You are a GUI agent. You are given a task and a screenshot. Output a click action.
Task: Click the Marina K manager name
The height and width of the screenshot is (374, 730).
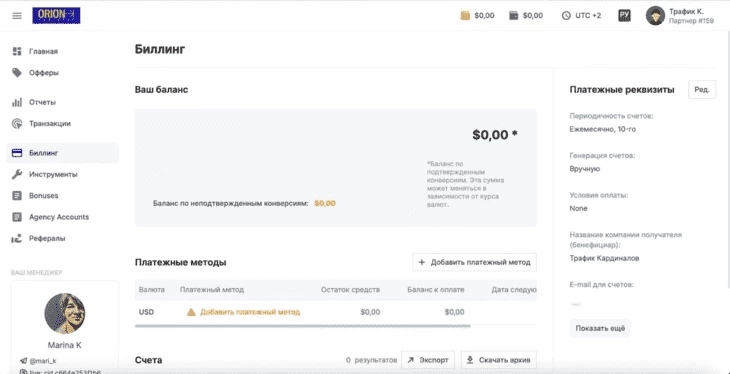(x=65, y=345)
